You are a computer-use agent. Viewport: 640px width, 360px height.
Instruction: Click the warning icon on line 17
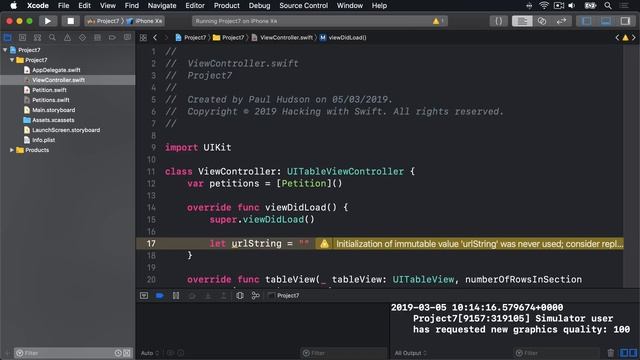pyautogui.click(x=324, y=244)
